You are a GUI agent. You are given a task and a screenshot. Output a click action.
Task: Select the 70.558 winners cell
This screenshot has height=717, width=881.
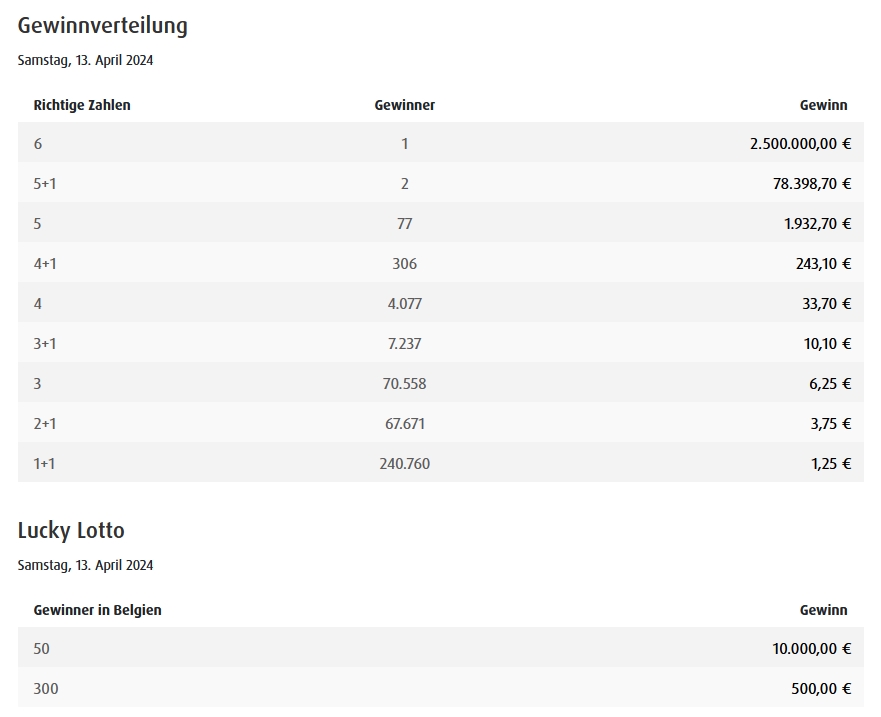point(405,384)
